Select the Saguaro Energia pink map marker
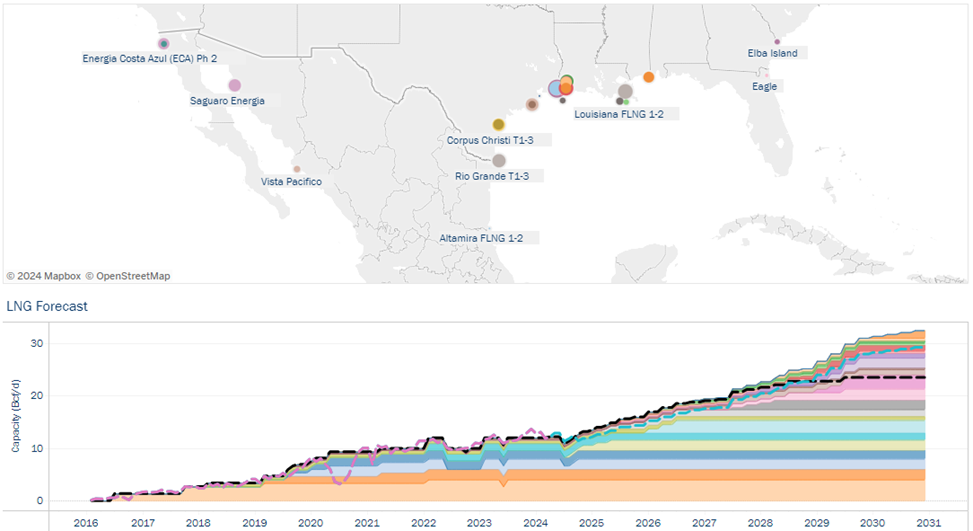Viewport: 973px width, 531px height. point(235,86)
